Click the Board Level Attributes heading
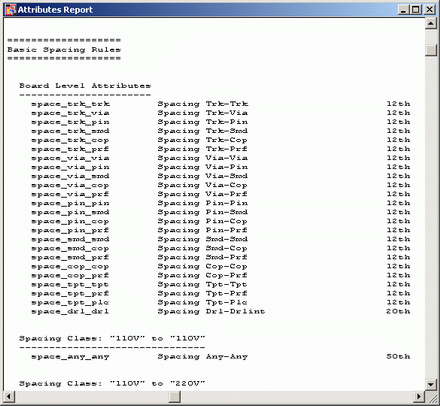The width and height of the screenshot is (440, 406). tap(85, 86)
